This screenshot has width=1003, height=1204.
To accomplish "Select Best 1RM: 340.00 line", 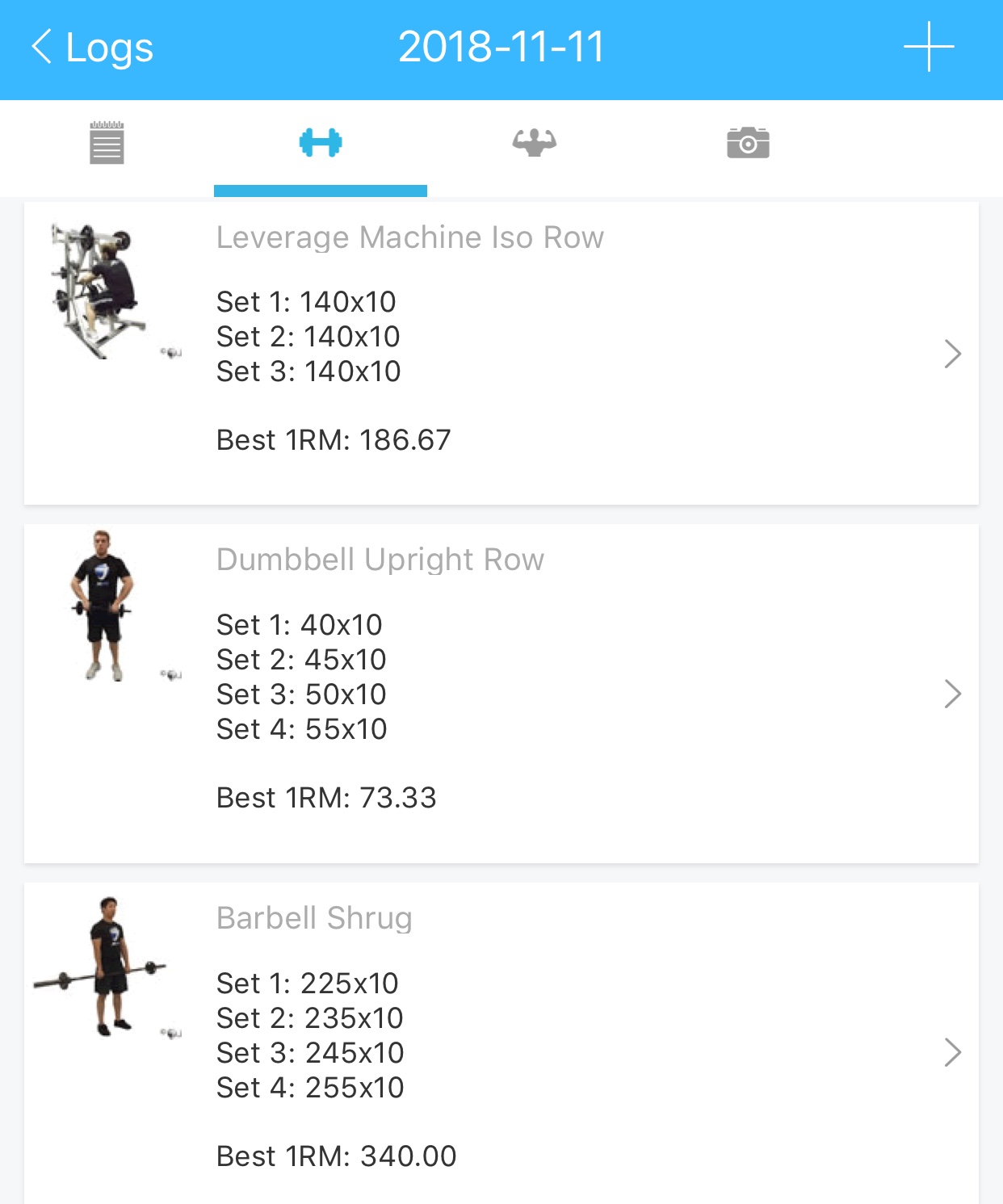I will tap(336, 1156).
